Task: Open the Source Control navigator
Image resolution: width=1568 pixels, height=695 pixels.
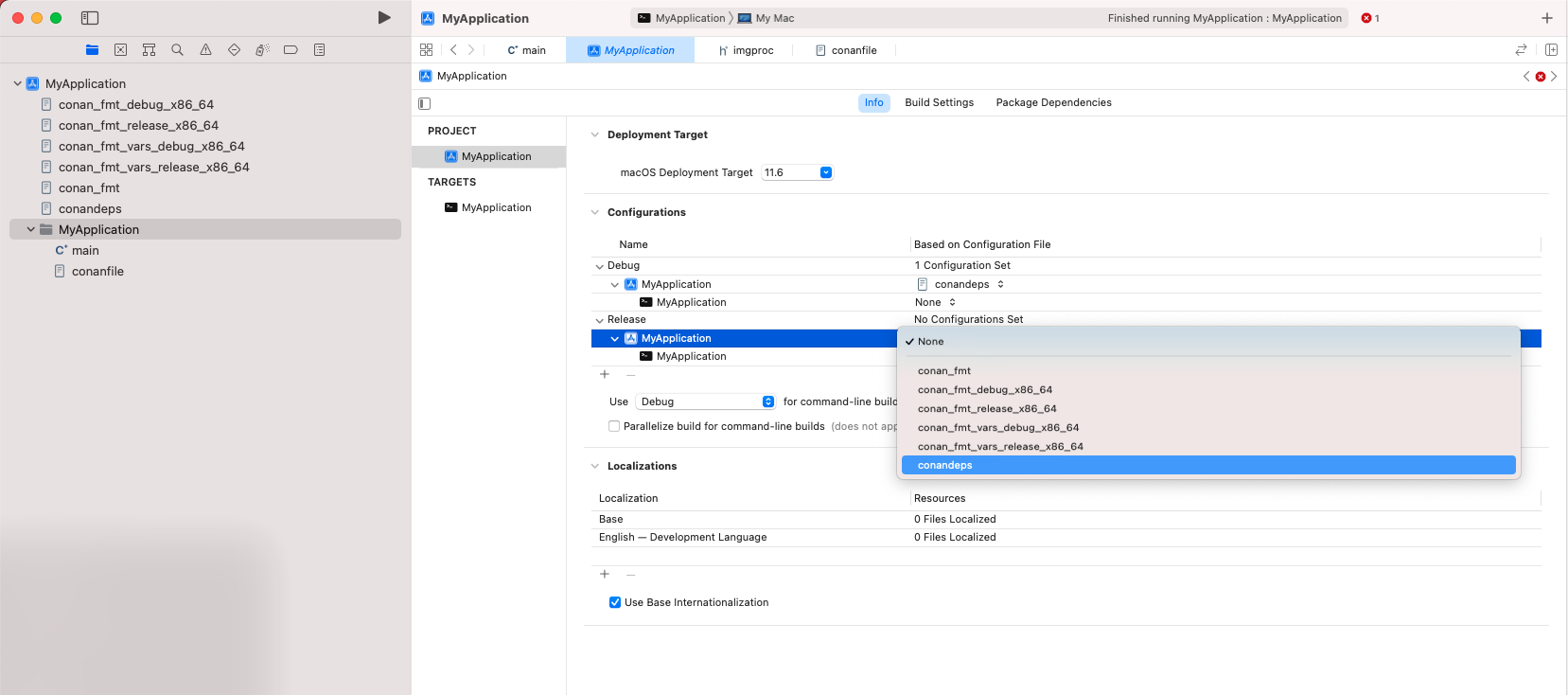Action: (120, 50)
